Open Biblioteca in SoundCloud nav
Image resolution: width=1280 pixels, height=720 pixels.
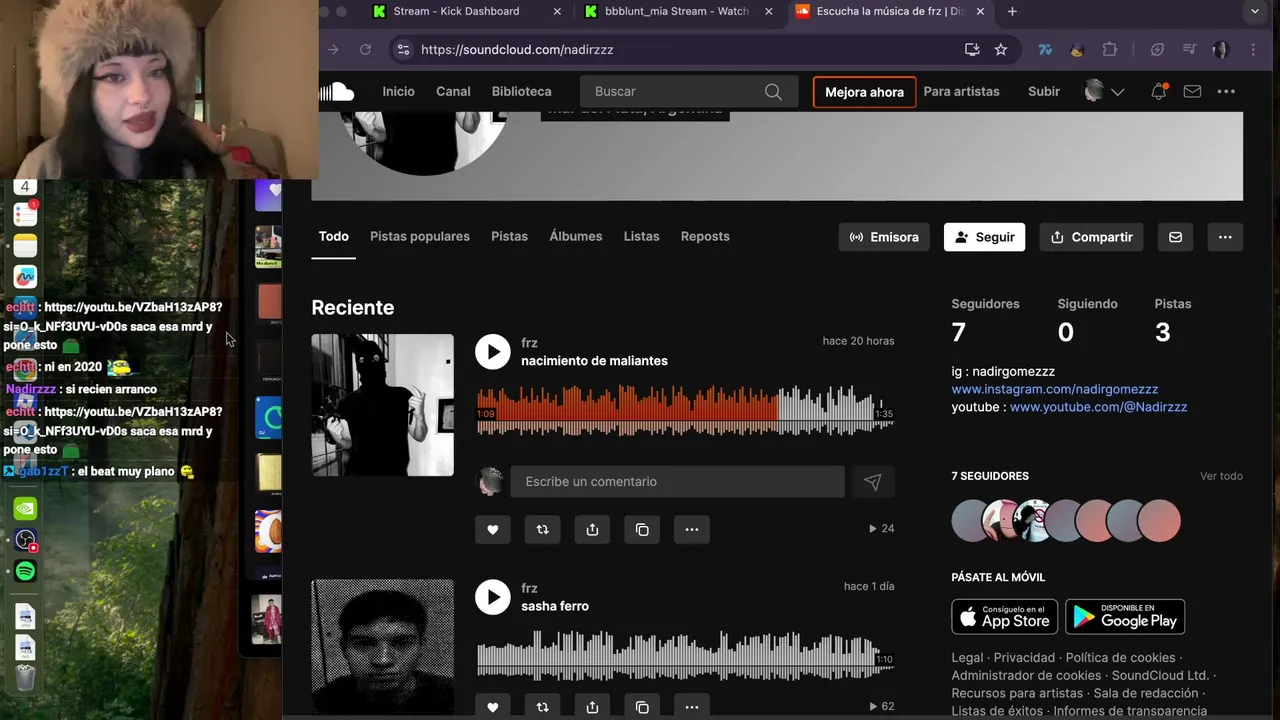(521, 91)
